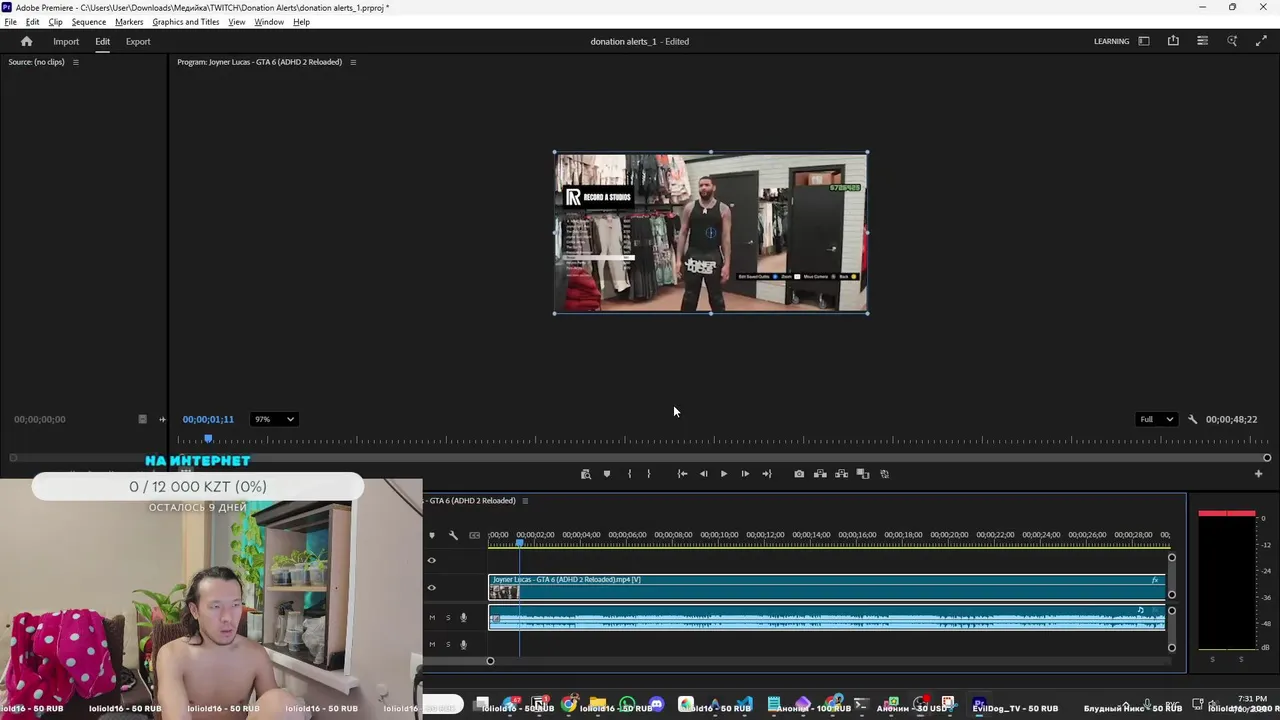Open Discord from the taskbar
The image size is (1280, 720).
[x=656, y=704]
